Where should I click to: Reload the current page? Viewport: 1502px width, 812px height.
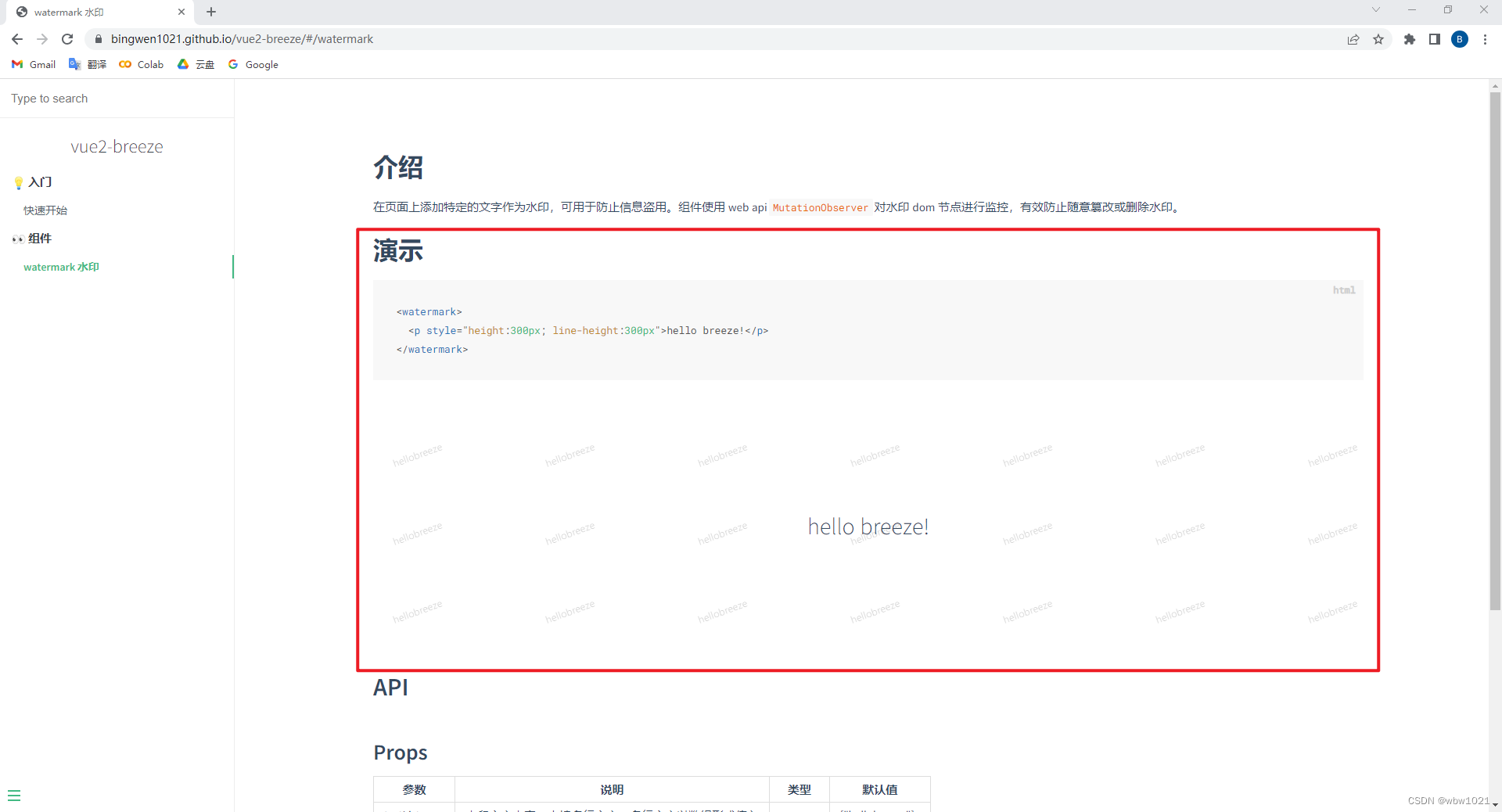click(67, 39)
